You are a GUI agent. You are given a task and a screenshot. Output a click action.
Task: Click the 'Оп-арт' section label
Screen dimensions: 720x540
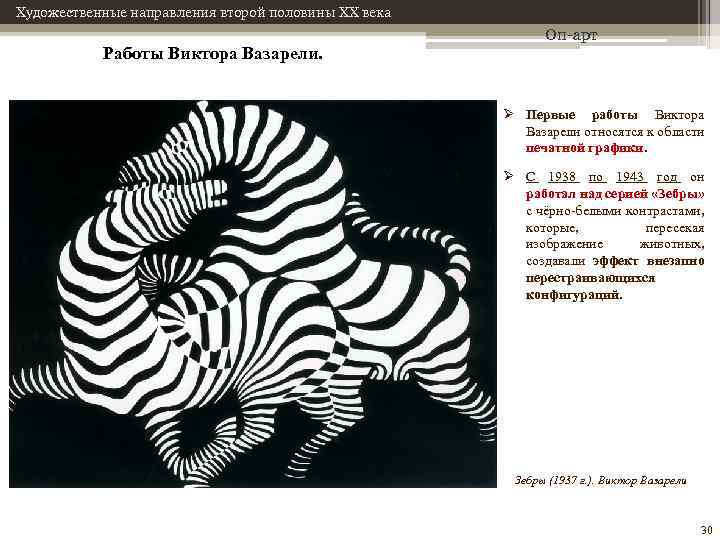tap(571, 35)
